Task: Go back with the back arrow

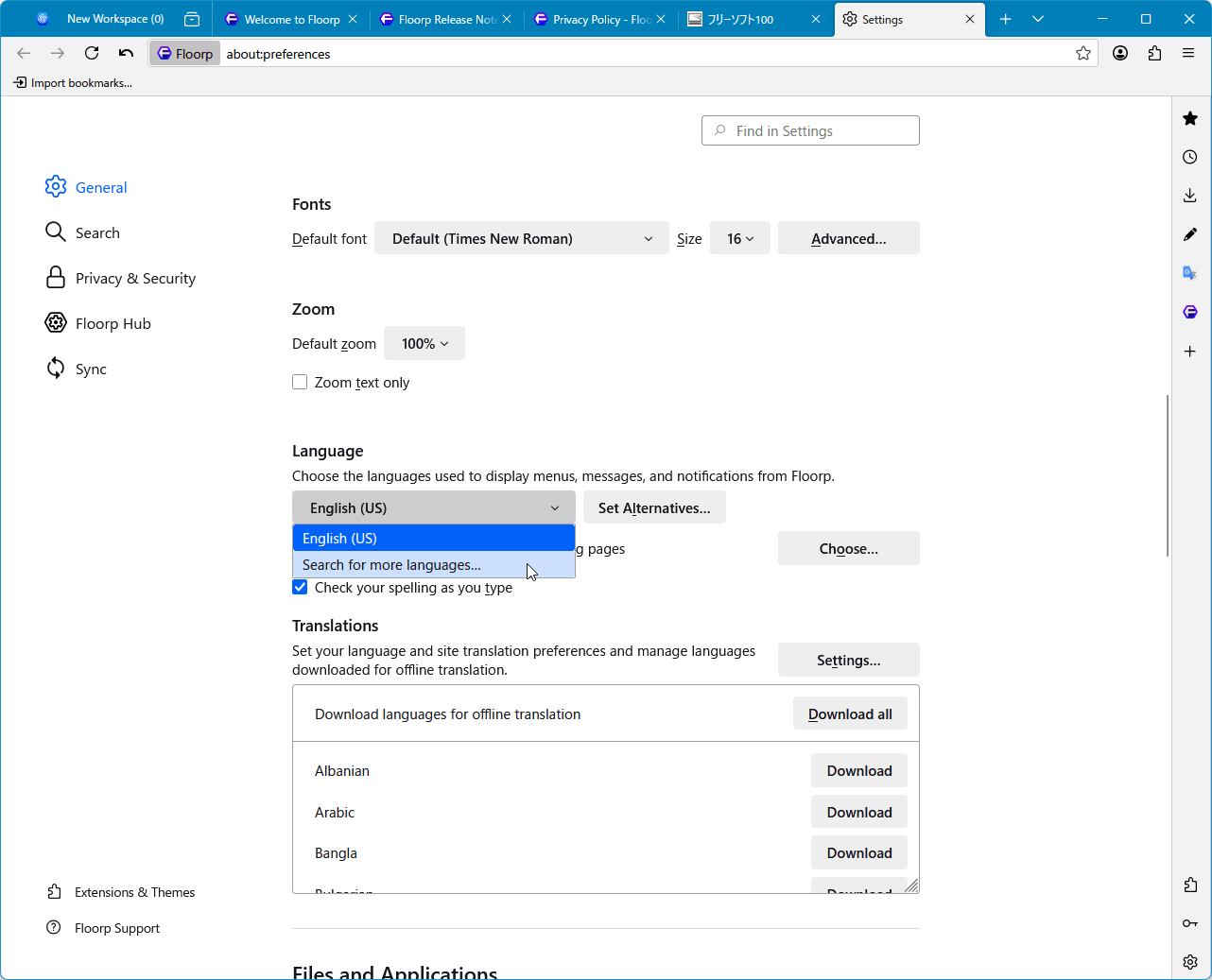Action: (24, 53)
